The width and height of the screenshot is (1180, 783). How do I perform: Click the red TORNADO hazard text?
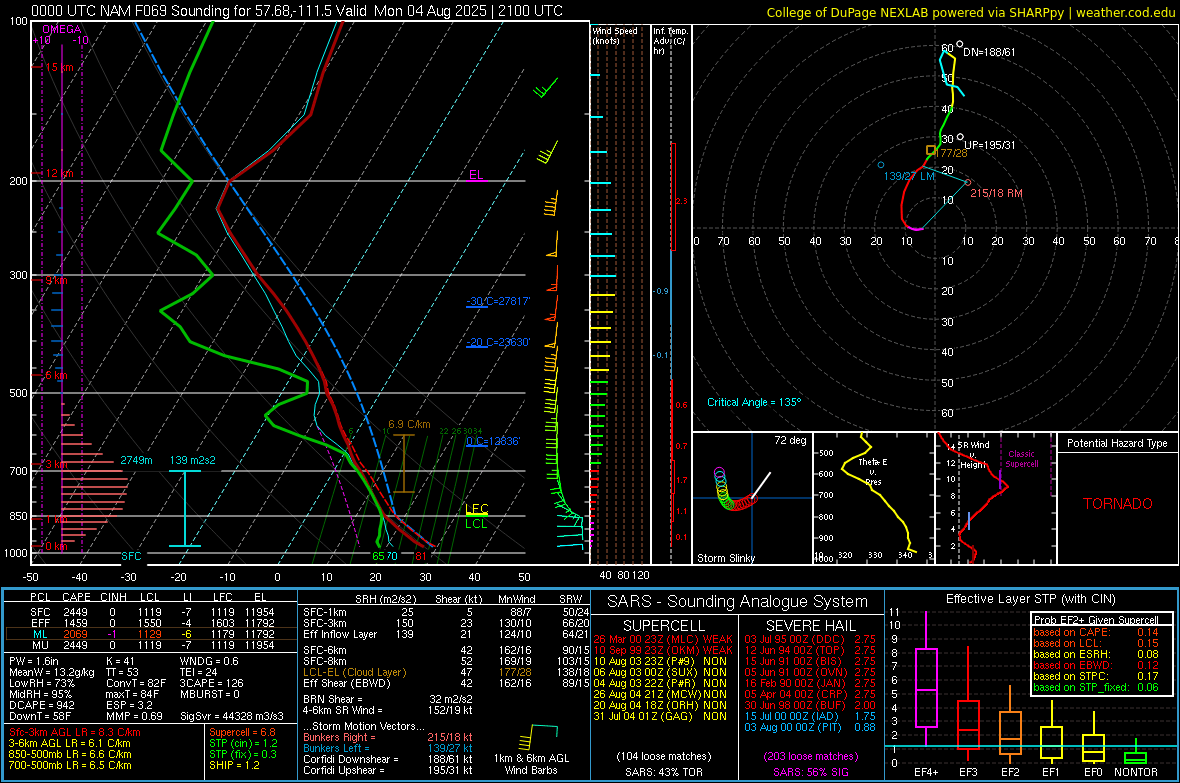[1118, 504]
